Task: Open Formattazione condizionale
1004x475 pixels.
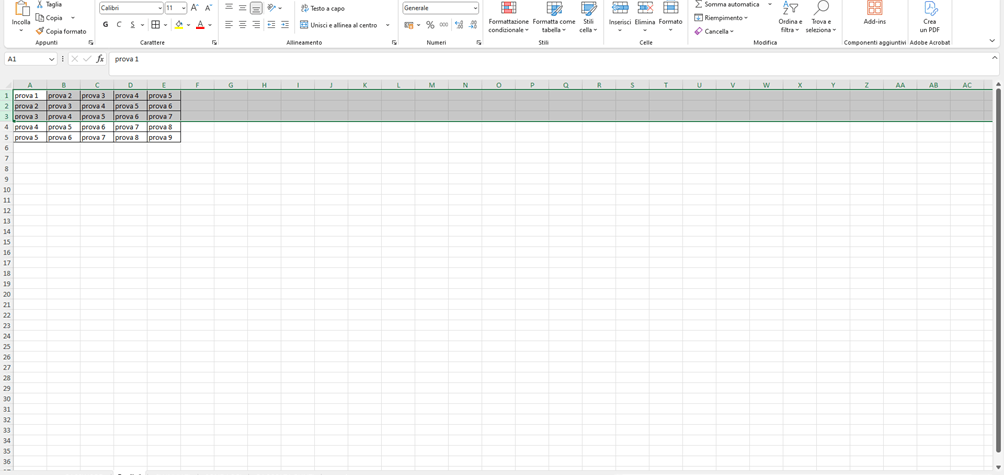Action: coord(508,9)
